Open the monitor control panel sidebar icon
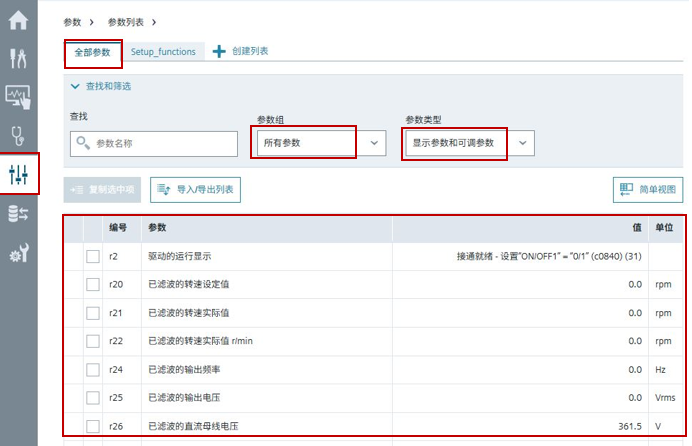692x446 pixels. point(18,97)
